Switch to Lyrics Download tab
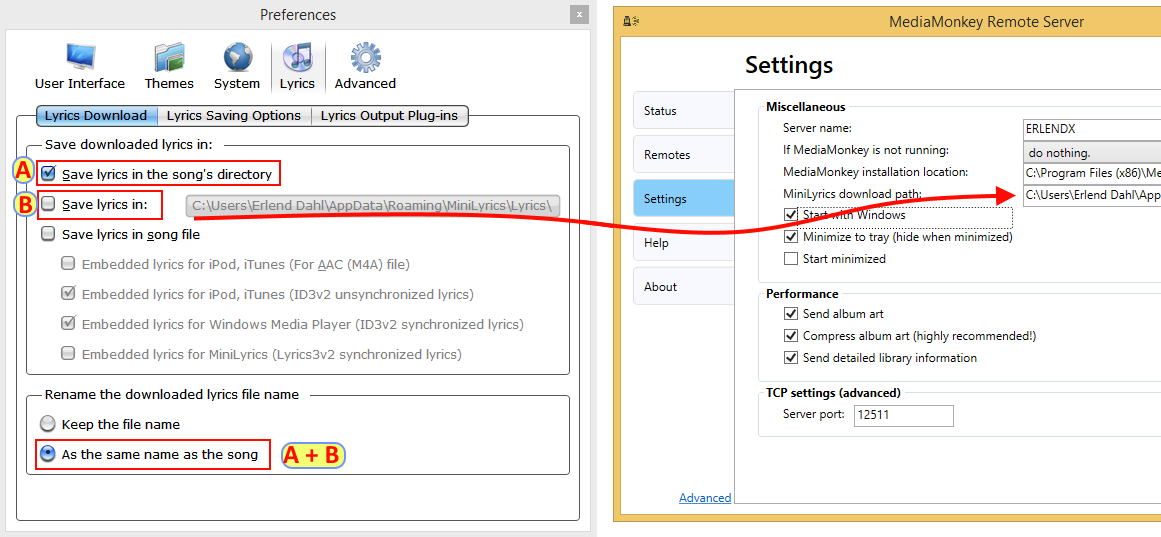 point(96,116)
